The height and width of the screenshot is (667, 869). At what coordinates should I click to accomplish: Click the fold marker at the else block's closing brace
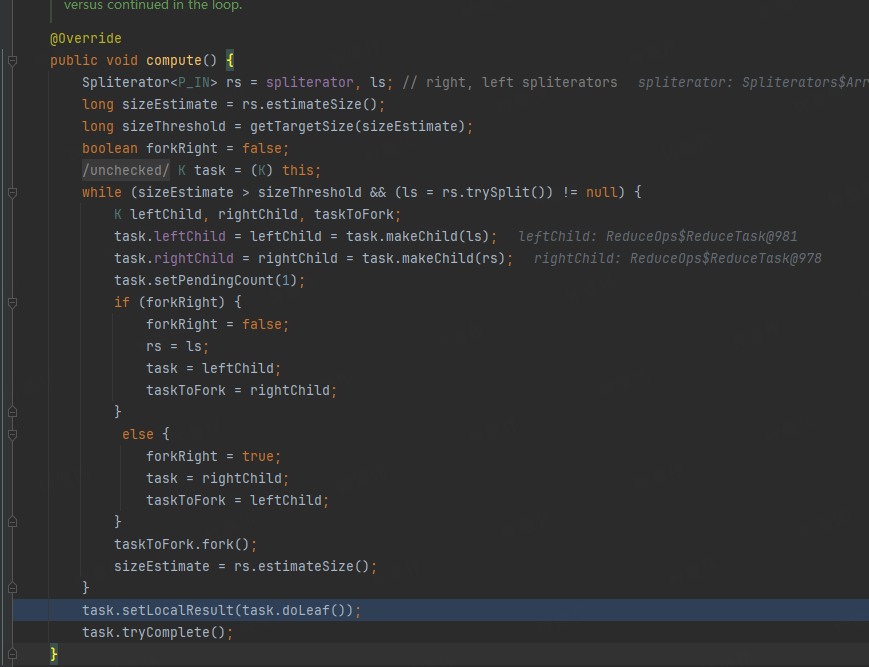point(10,521)
